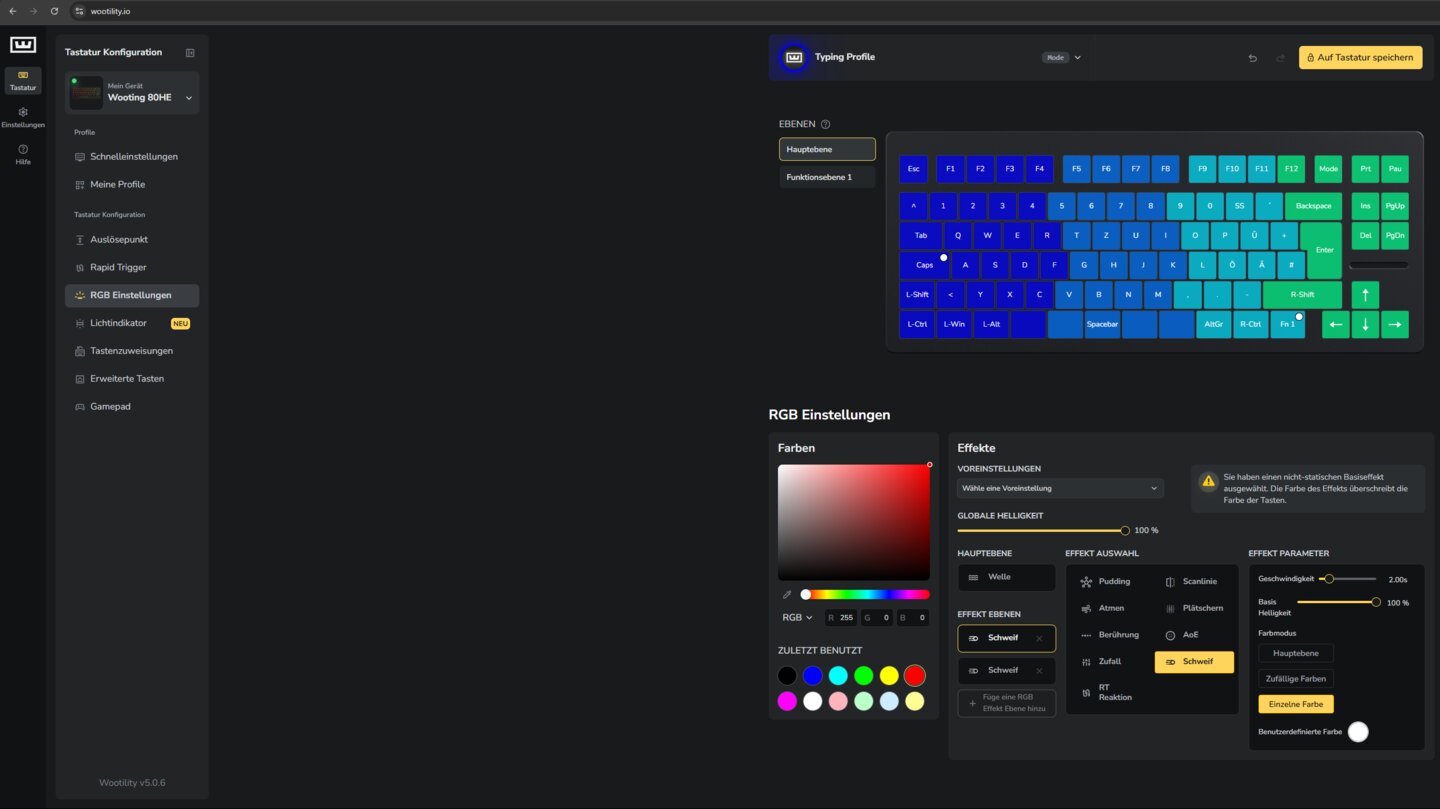Select the Einzelne Farbe color mode
Viewport: 1440px width, 809px height.
point(1295,704)
